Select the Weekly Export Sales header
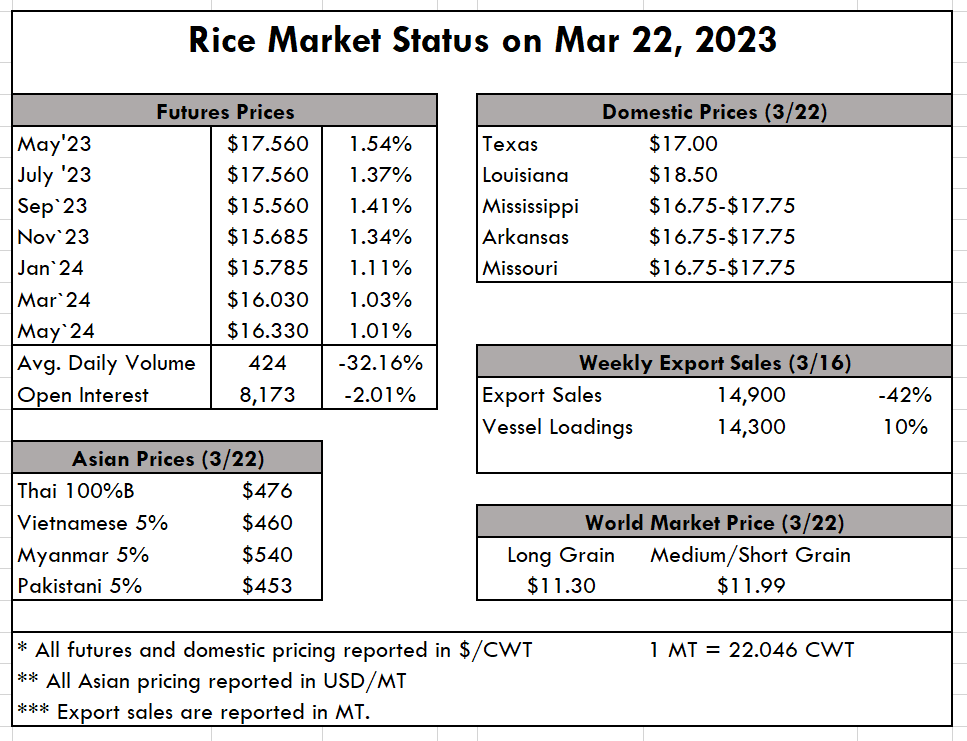The height and width of the screenshot is (741, 967). point(714,363)
